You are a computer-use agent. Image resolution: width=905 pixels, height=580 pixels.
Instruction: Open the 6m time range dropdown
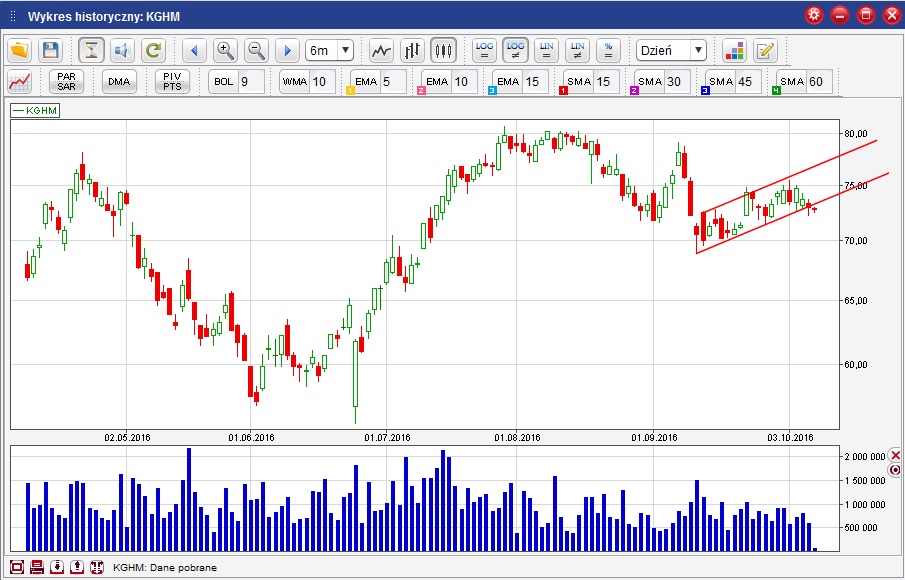330,50
